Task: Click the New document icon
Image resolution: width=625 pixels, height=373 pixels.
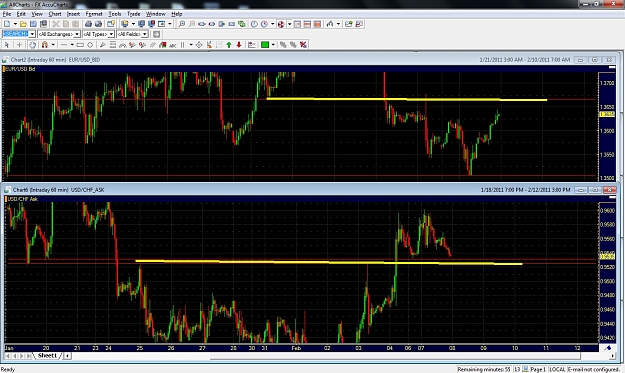Action: [x=7, y=24]
